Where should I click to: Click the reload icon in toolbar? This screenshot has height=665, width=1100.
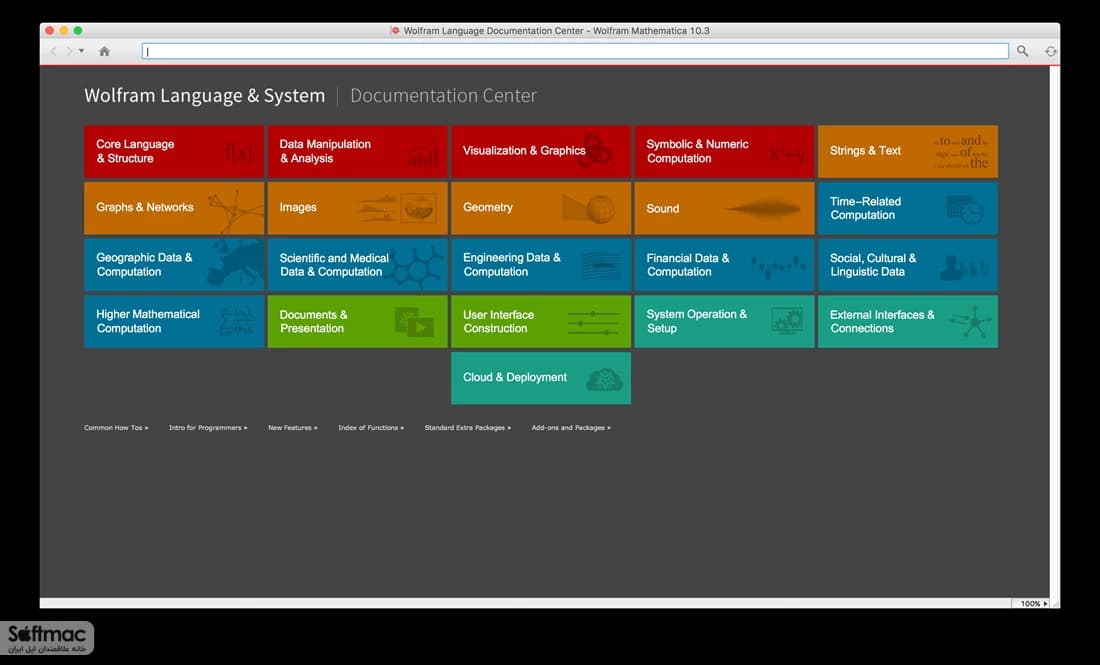pyautogui.click(x=1050, y=51)
